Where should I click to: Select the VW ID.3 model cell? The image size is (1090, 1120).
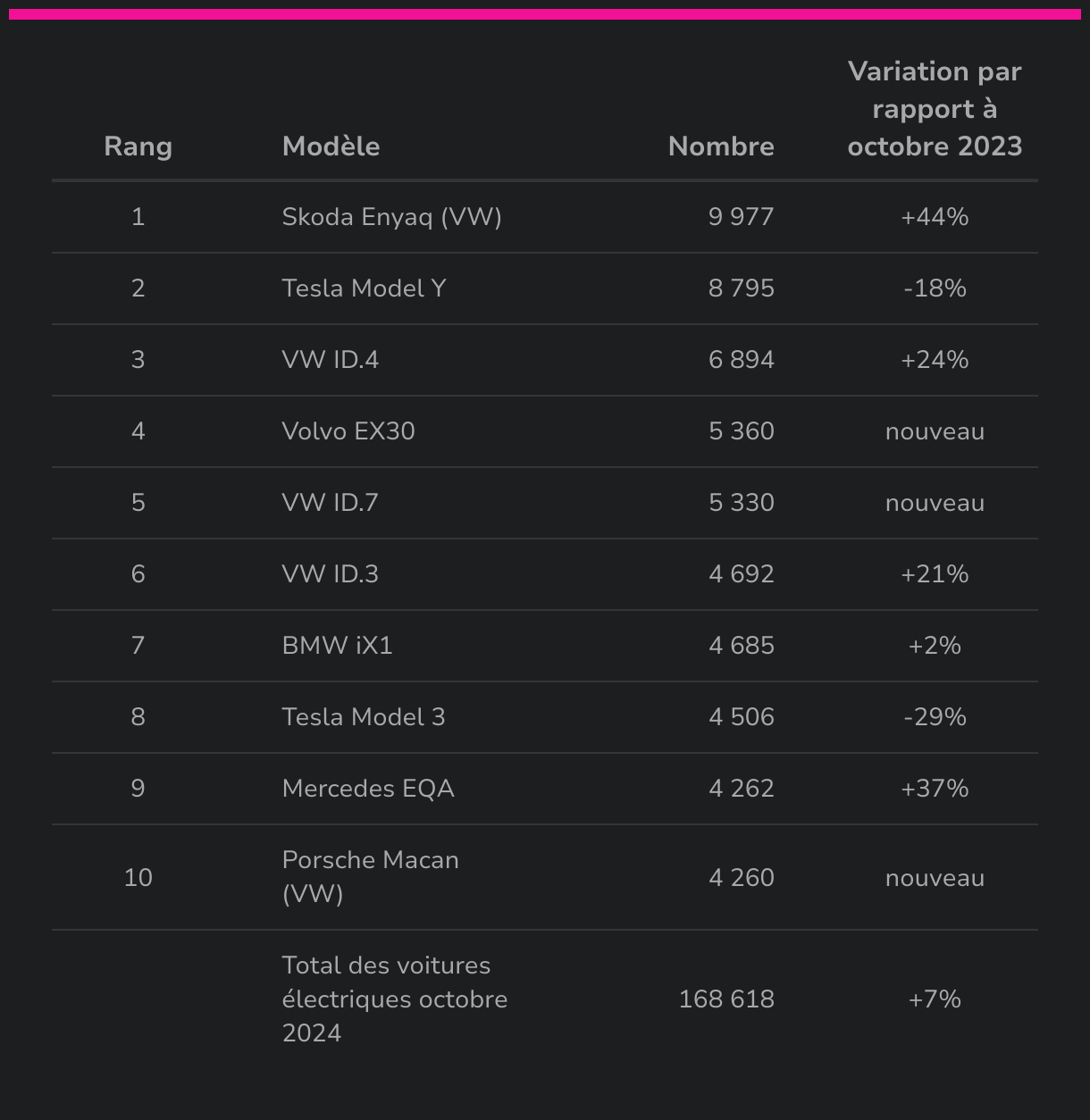click(330, 574)
